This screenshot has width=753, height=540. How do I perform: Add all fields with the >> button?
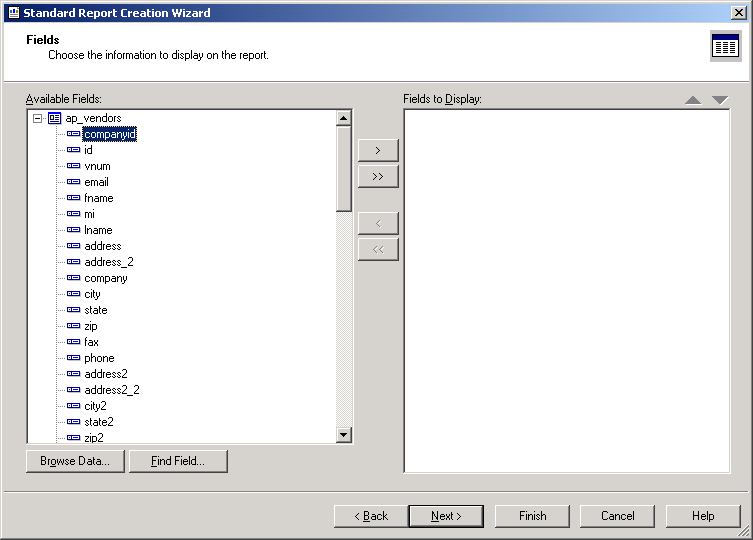tap(378, 176)
